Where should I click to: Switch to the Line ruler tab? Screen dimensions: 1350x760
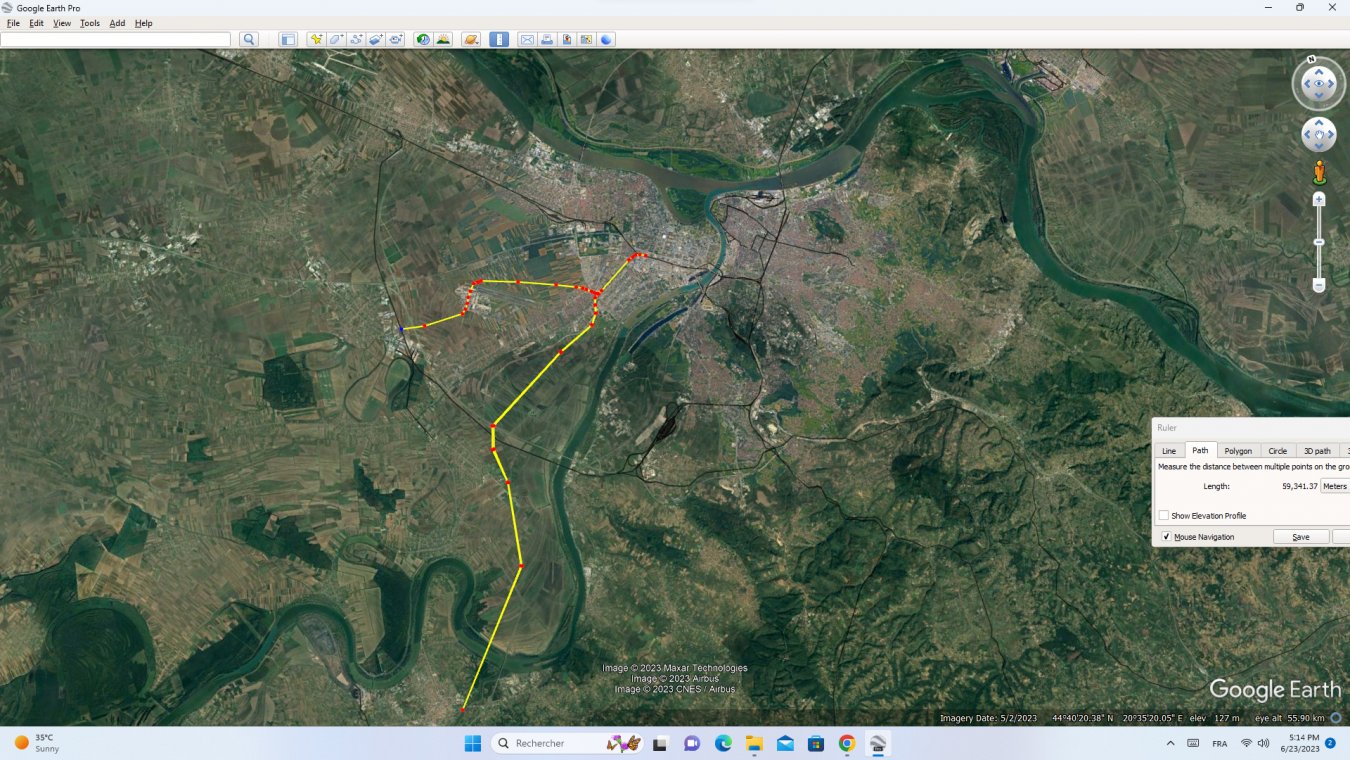pyautogui.click(x=1168, y=451)
